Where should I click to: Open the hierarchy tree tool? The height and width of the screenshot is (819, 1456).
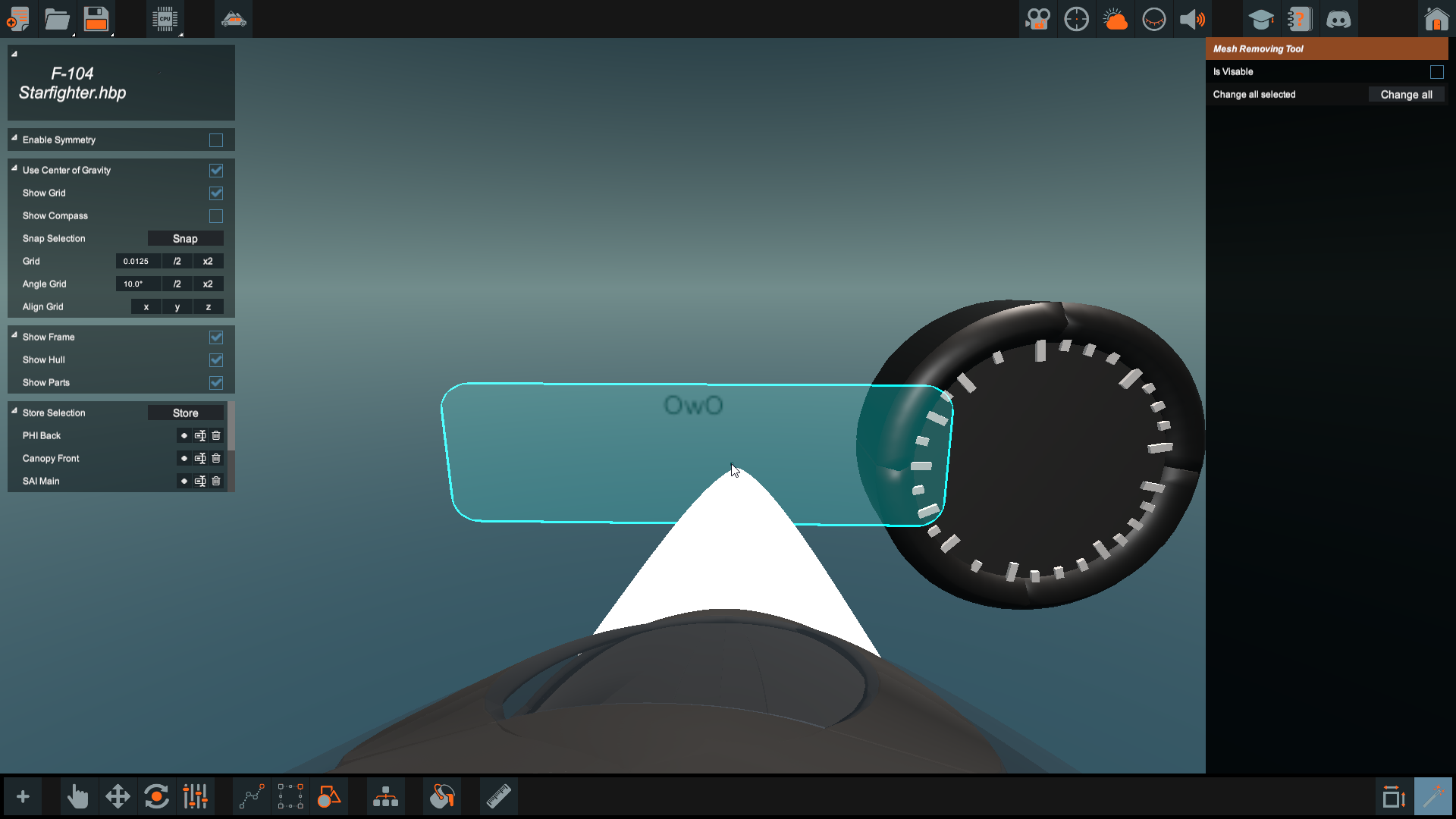coord(385,797)
